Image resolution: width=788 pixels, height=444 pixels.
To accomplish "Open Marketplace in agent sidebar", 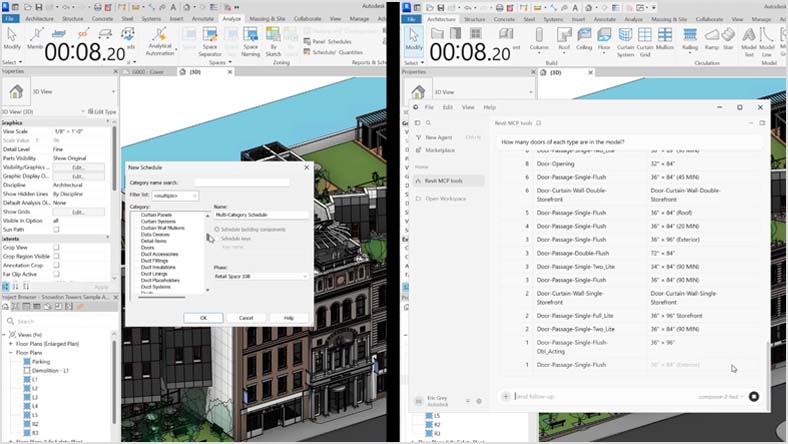I will [x=440, y=150].
